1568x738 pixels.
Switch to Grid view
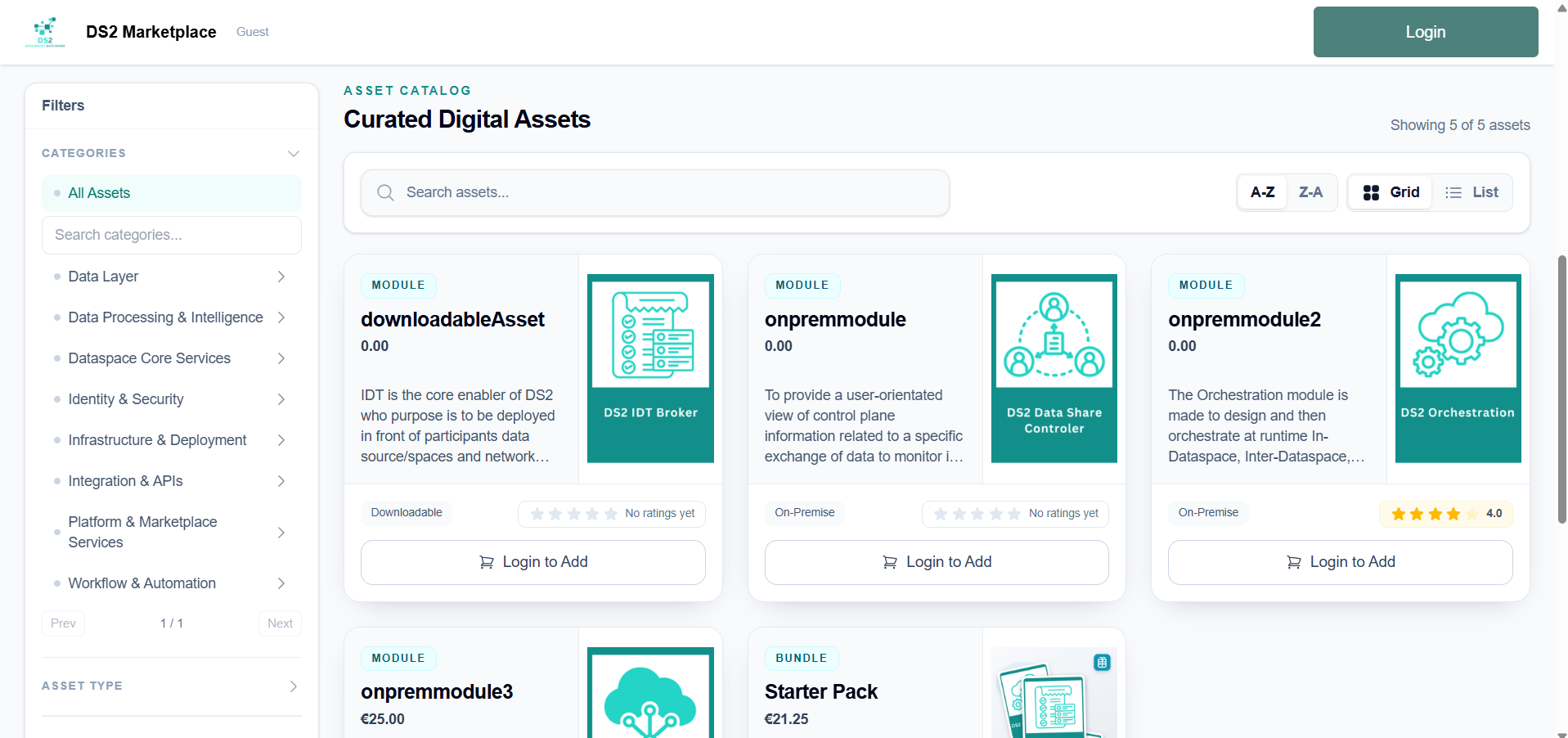pos(1391,192)
